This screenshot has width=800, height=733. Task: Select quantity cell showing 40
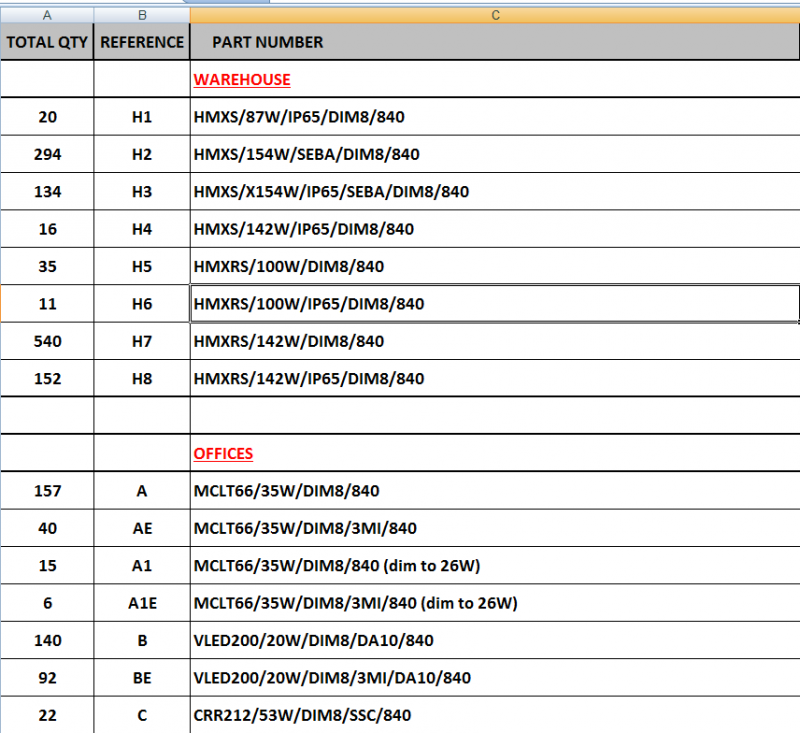pos(47,528)
